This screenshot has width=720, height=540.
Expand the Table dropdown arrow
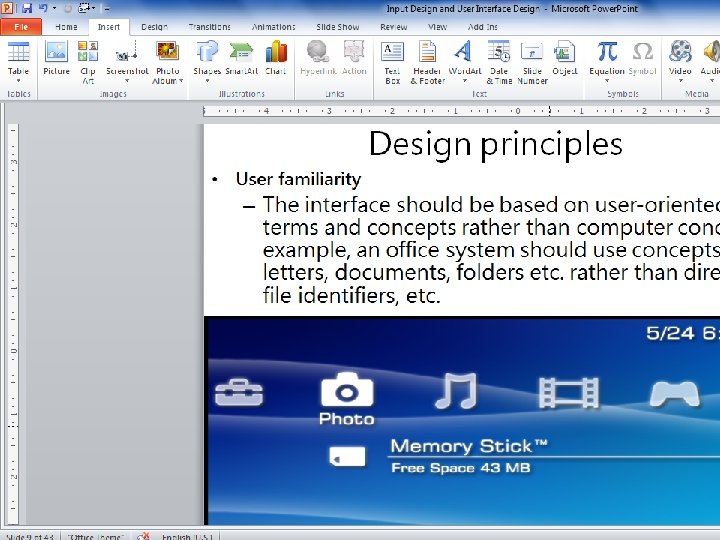click(18, 81)
